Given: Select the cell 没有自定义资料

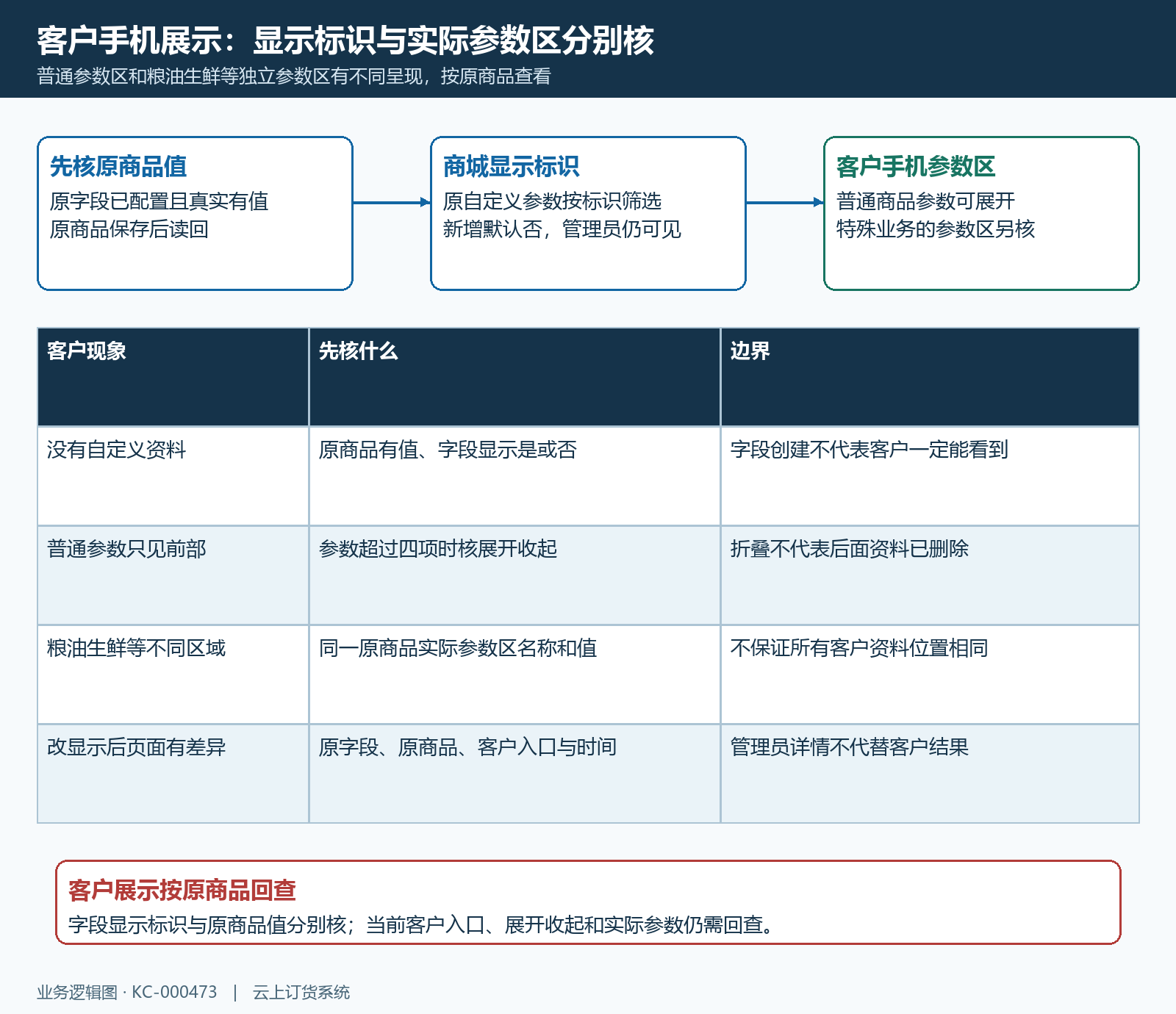Looking at the screenshot, I should (173, 476).
